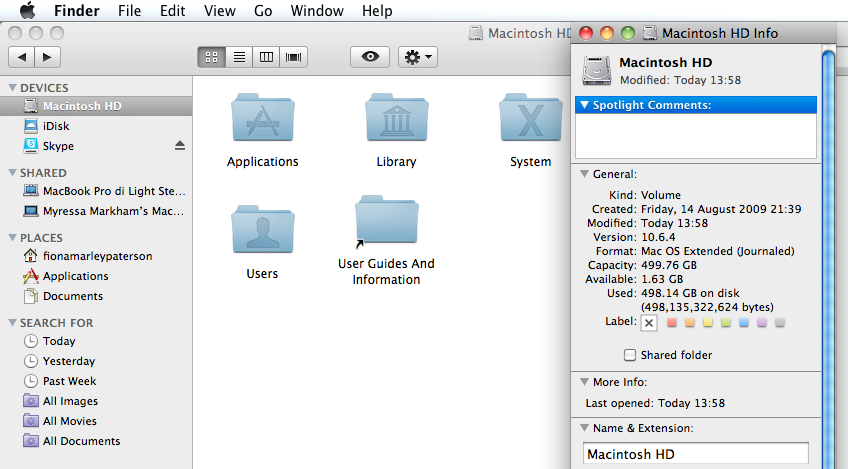This screenshot has width=848, height=469.
Task: Open the Go menu
Action: point(263,11)
